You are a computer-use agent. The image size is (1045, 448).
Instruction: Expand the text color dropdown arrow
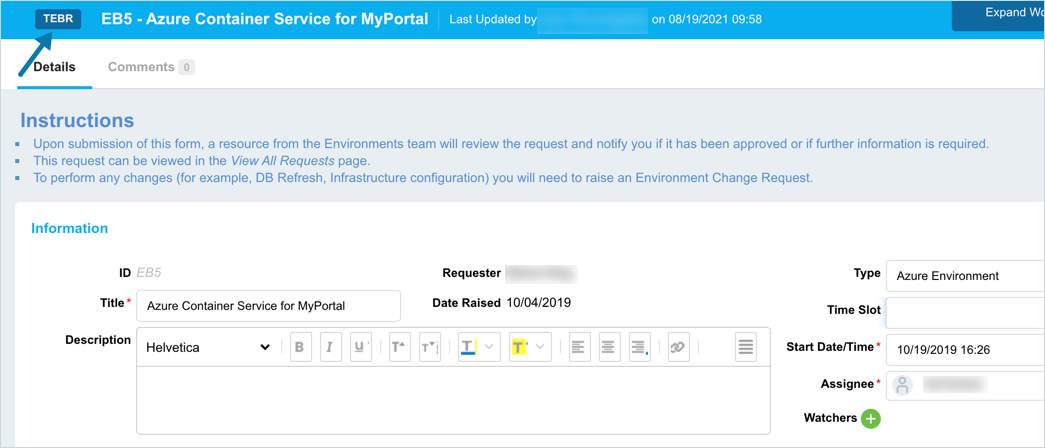tap(489, 347)
